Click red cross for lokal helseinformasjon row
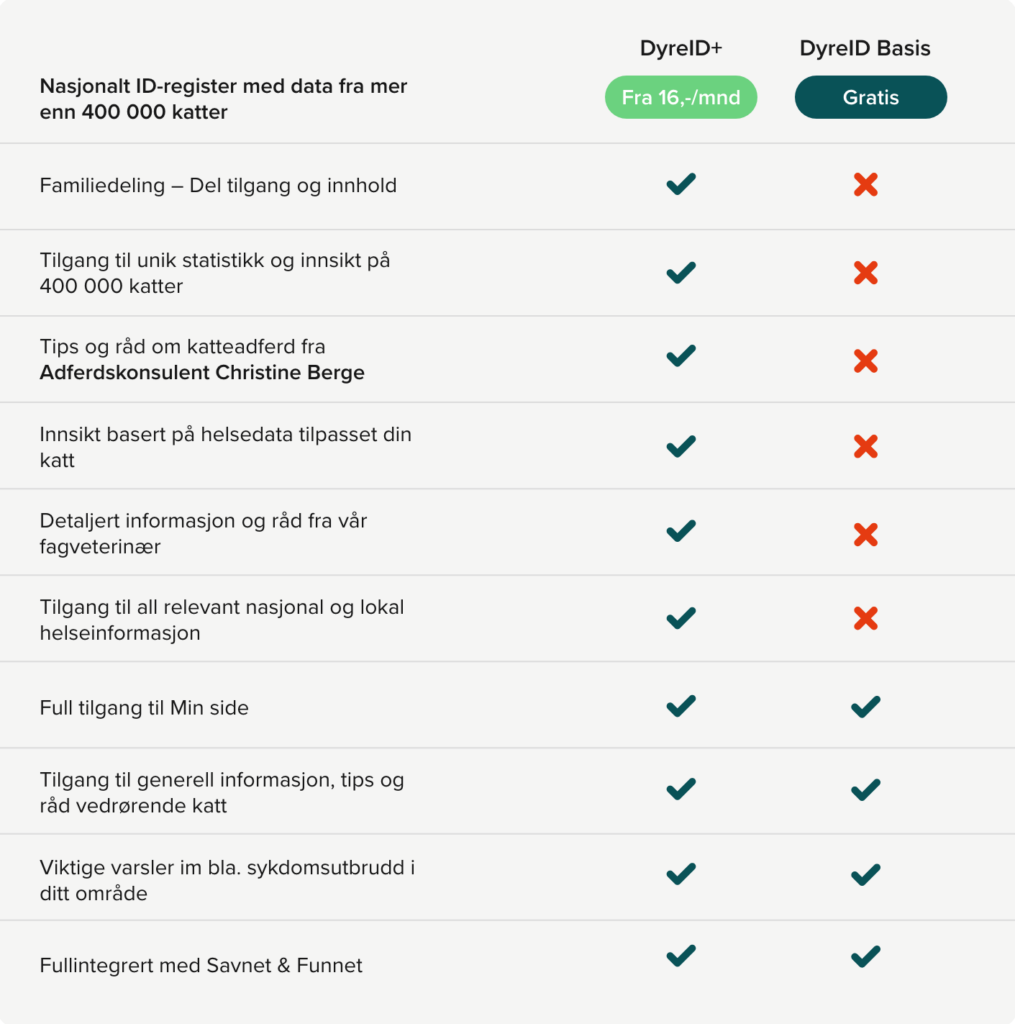This screenshot has width=1015, height=1024. pyautogui.click(x=866, y=619)
